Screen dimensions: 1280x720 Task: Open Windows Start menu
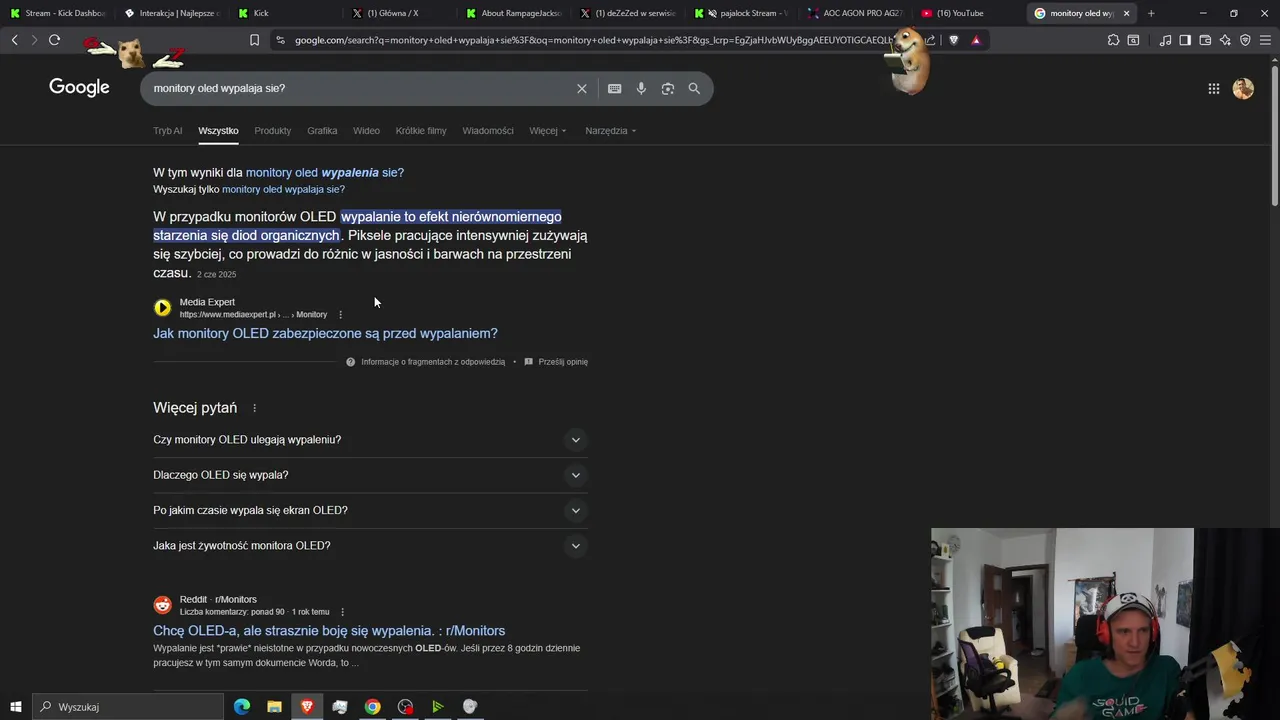pyautogui.click(x=15, y=707)
